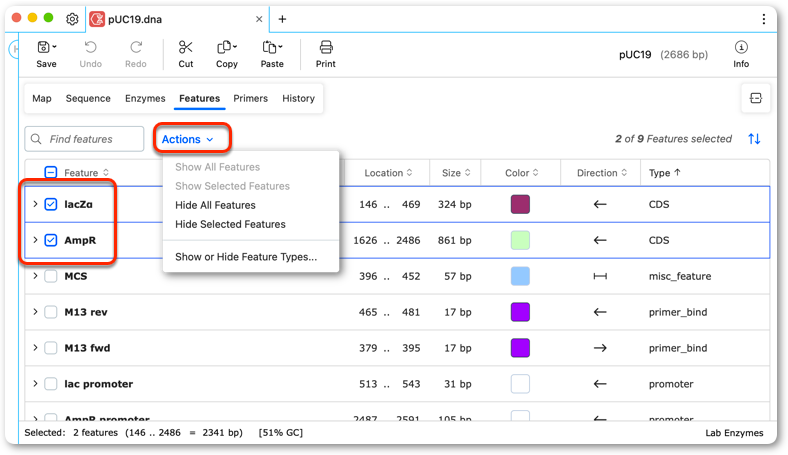Switch to the Enzymes tab

tap(145, 99)
